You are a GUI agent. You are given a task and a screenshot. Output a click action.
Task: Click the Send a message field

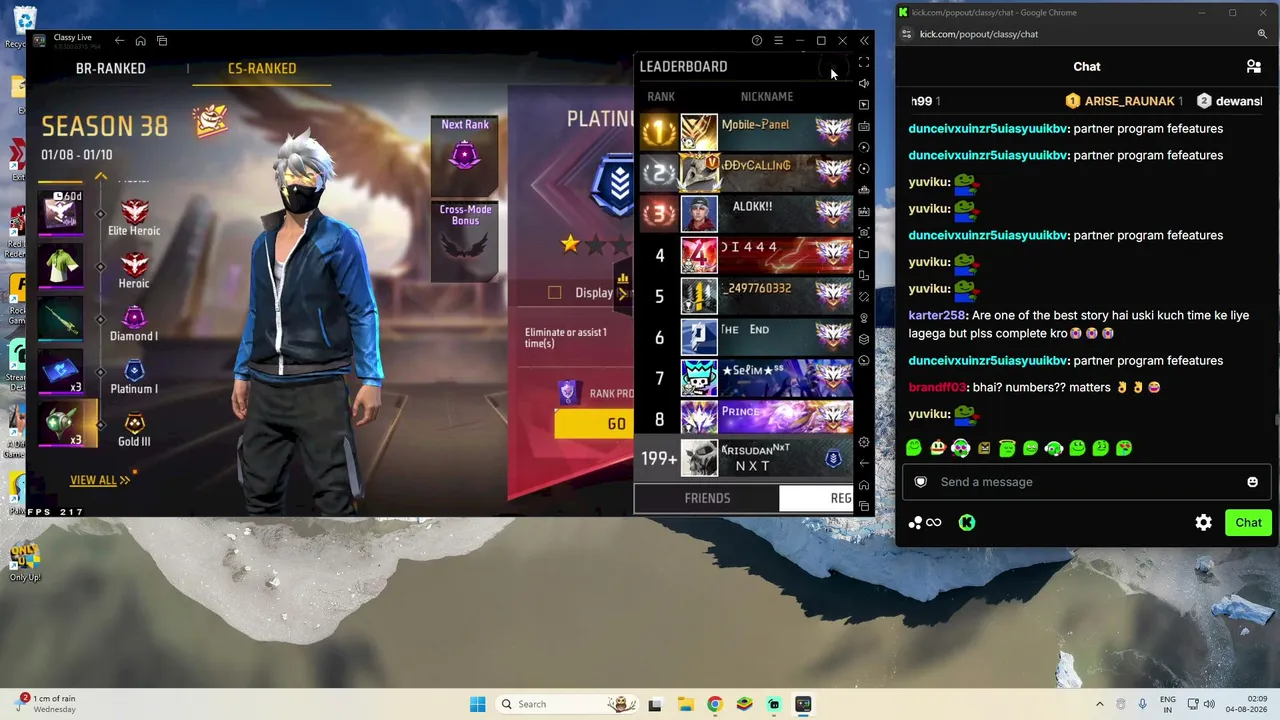[1086, 482]
